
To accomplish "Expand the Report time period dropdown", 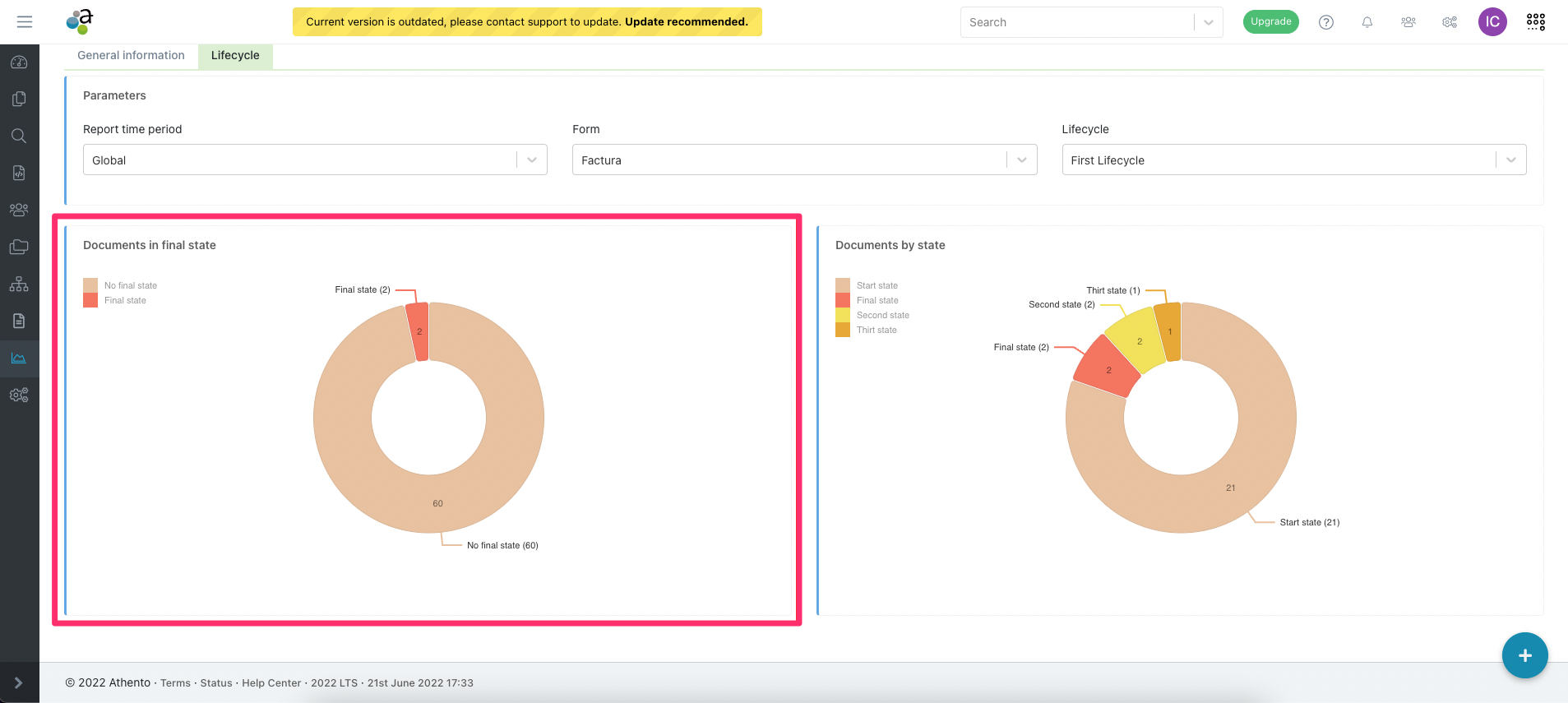I will (315, 160).
